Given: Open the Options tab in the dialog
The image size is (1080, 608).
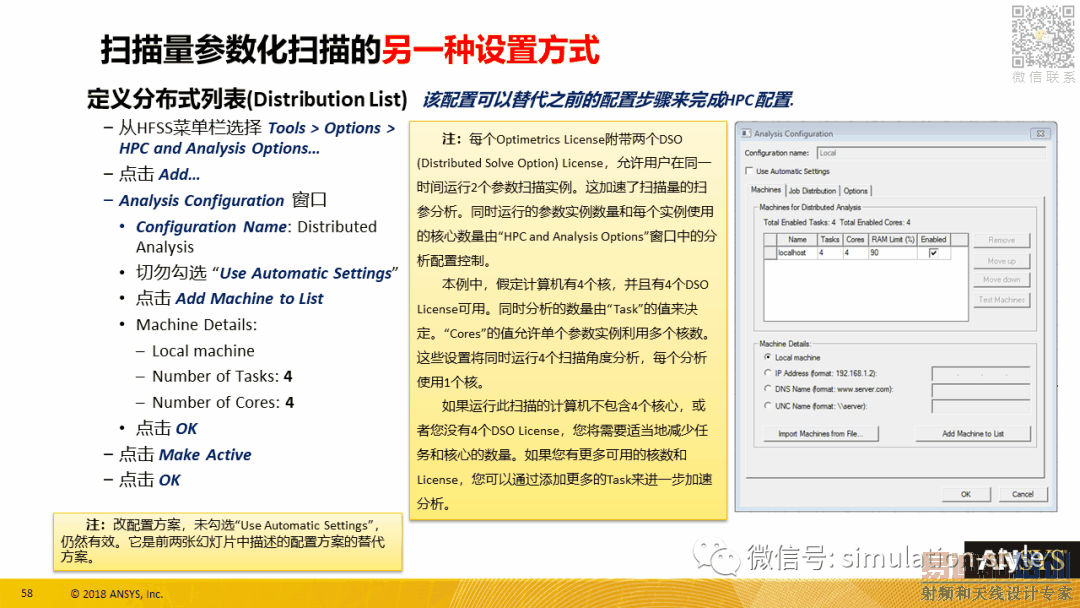Looking at the screenshot, I should tap(855, 191).
